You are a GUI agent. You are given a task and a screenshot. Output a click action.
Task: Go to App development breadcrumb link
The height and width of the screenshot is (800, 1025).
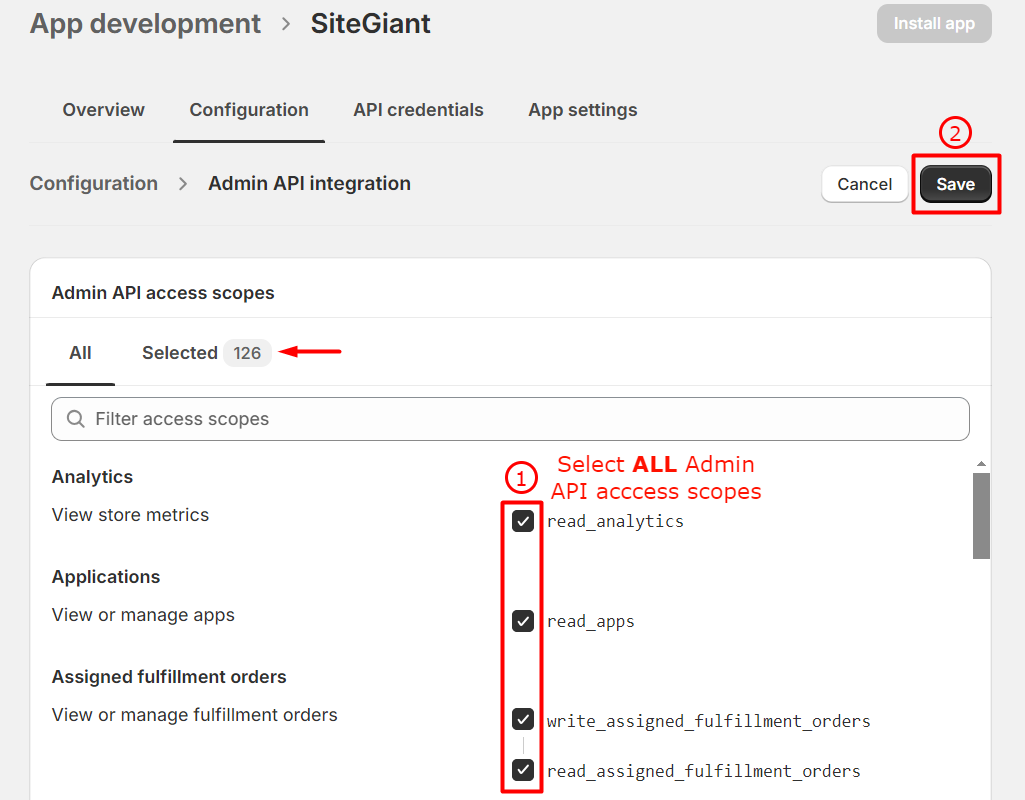(x=145, y=24)
